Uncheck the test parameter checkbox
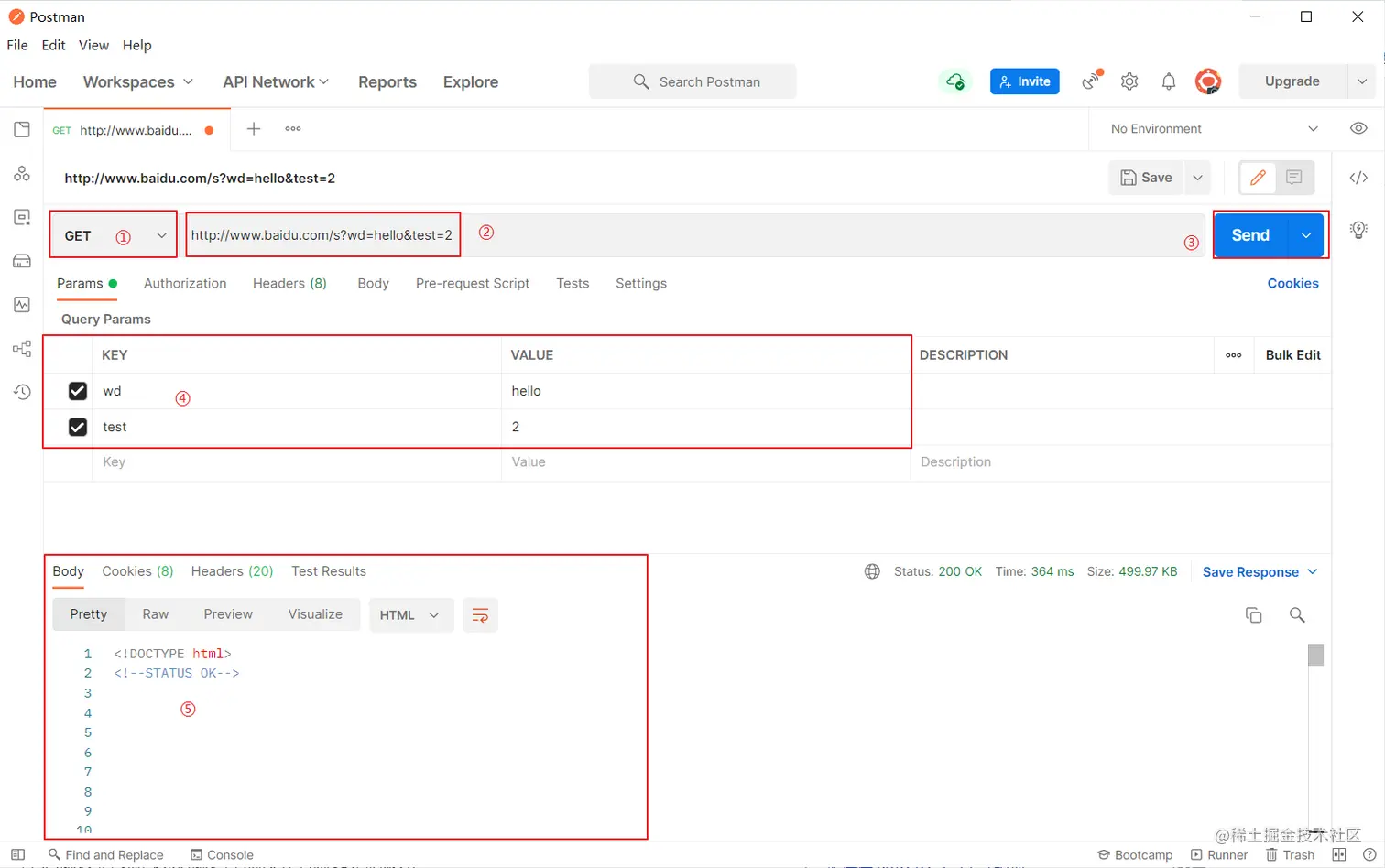Screen dimensions: 1385x868 click(x=78, y=427)
